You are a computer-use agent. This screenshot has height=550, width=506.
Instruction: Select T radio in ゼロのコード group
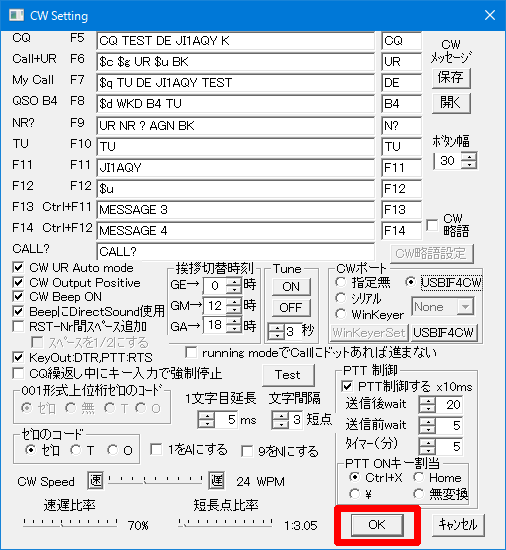[75, 450]
